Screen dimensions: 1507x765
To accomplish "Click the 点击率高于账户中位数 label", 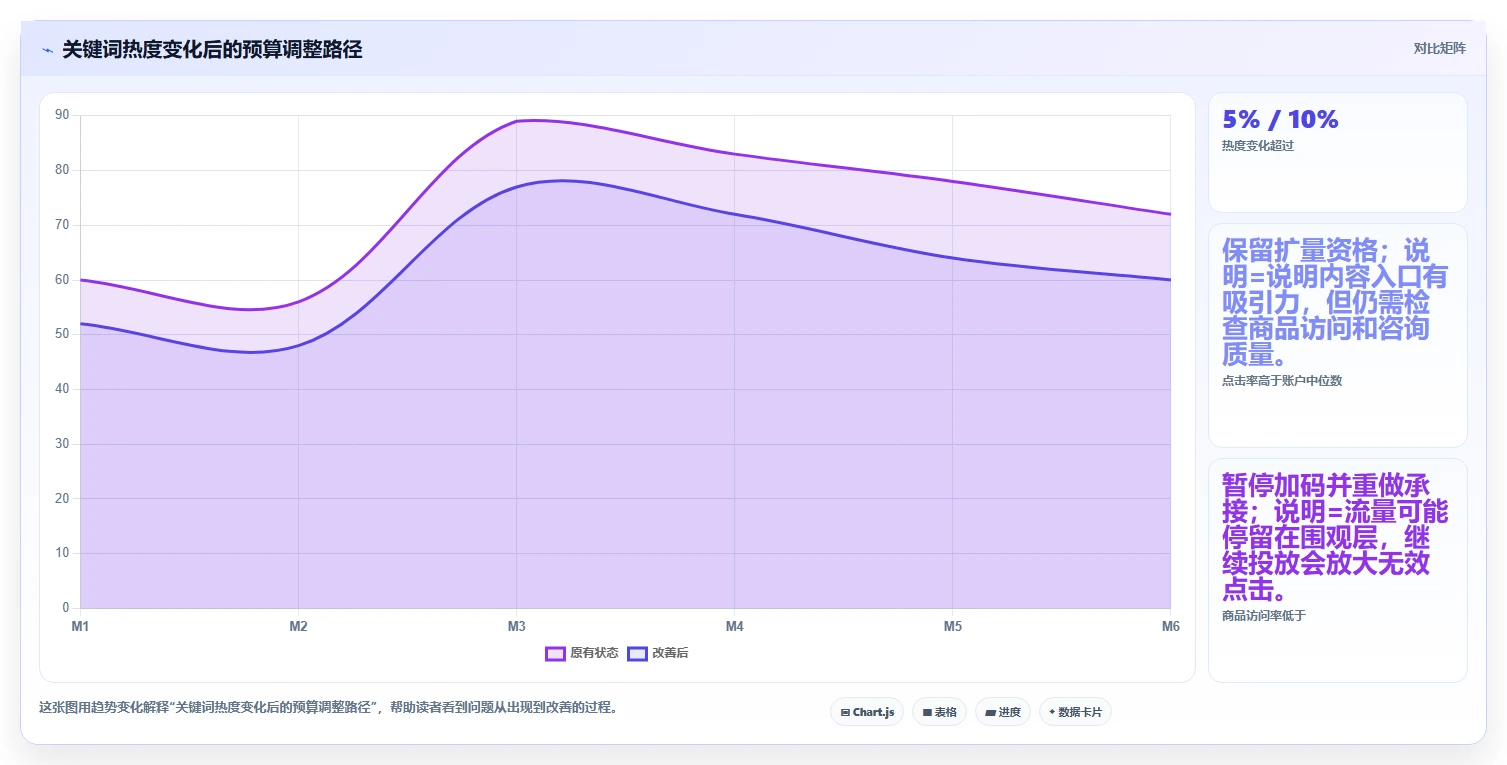I will [x=1282, y=381].
